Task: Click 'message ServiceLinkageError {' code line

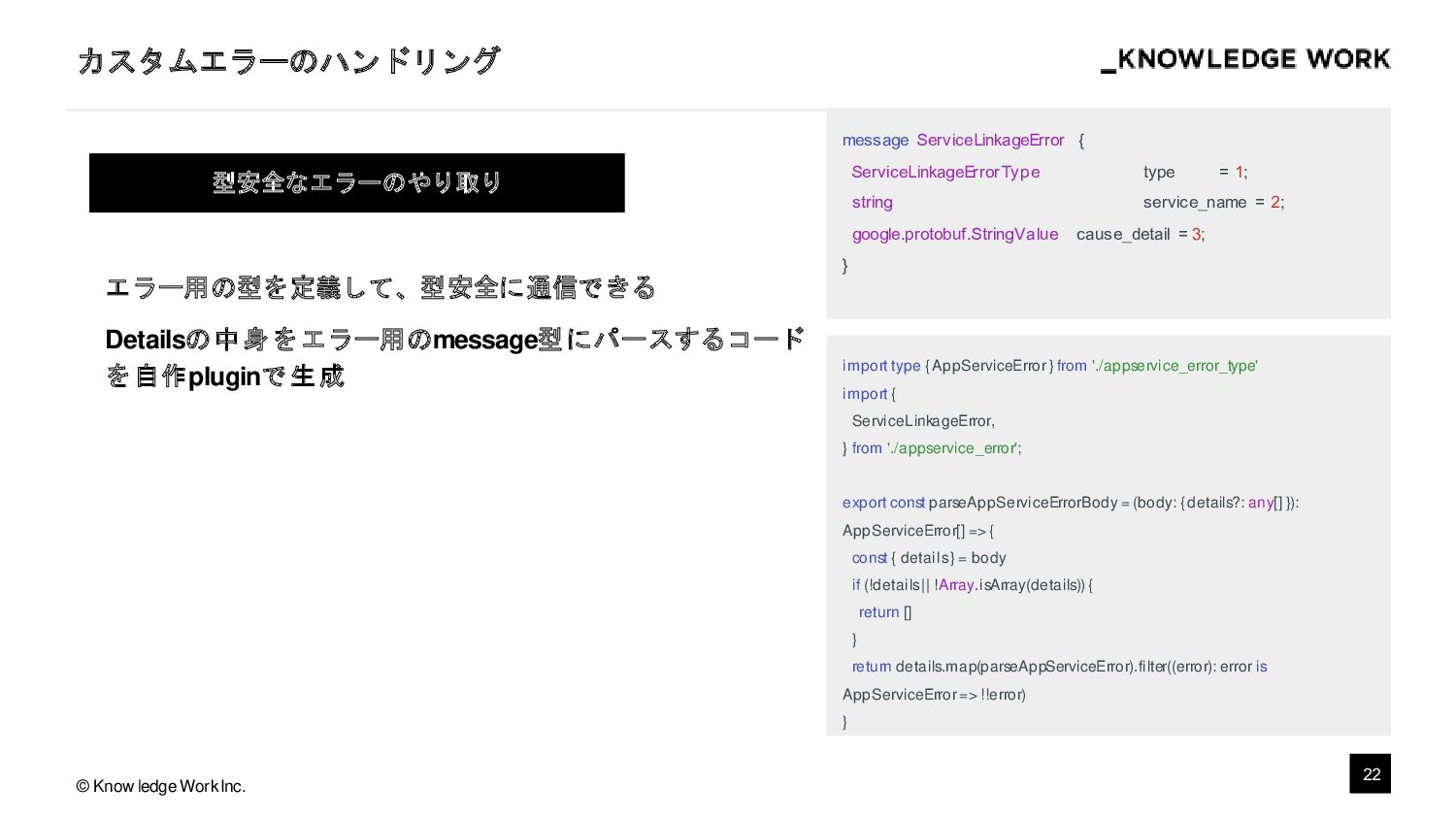Action: (963, 141)
